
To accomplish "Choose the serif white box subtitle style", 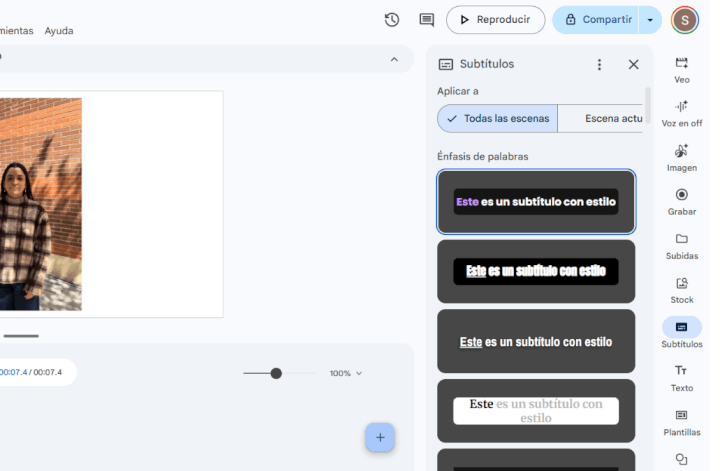I will coord(536,411).
